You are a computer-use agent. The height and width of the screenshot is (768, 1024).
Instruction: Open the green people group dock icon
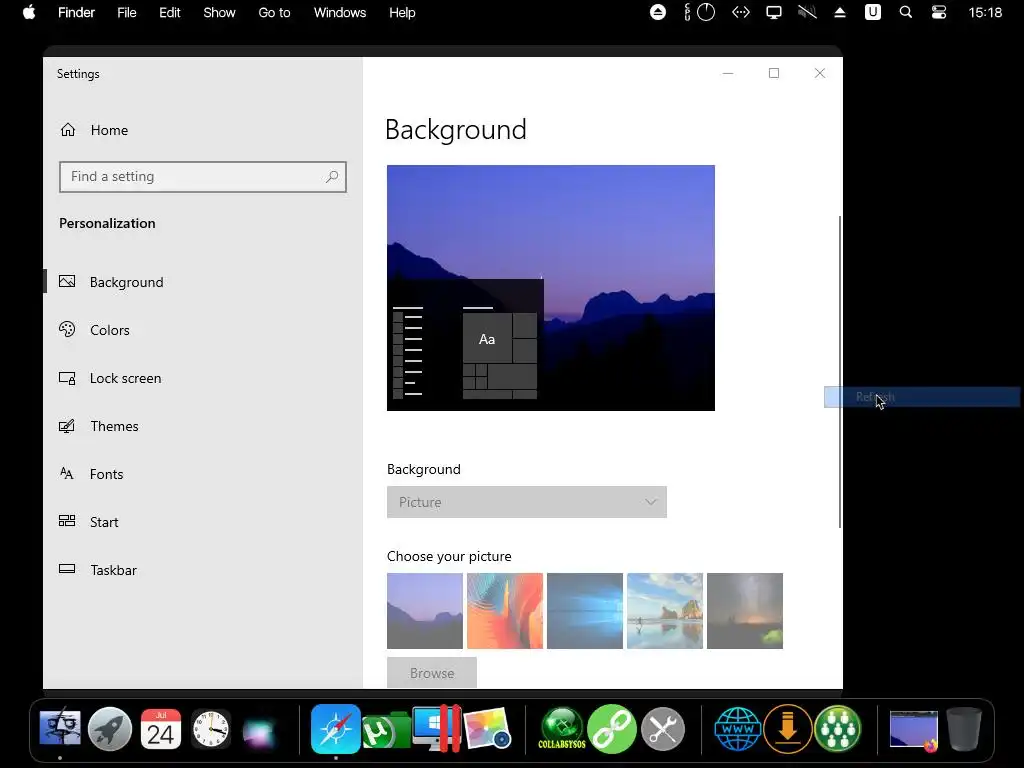(x=838, y=729)
